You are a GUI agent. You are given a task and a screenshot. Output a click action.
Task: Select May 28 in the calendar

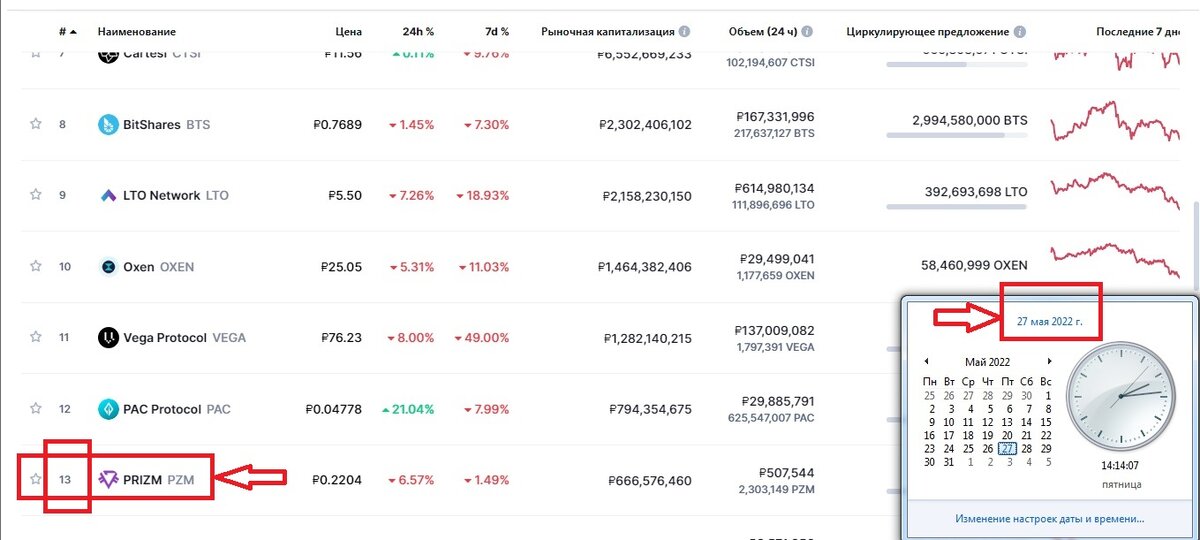(x=1028, y=449)
